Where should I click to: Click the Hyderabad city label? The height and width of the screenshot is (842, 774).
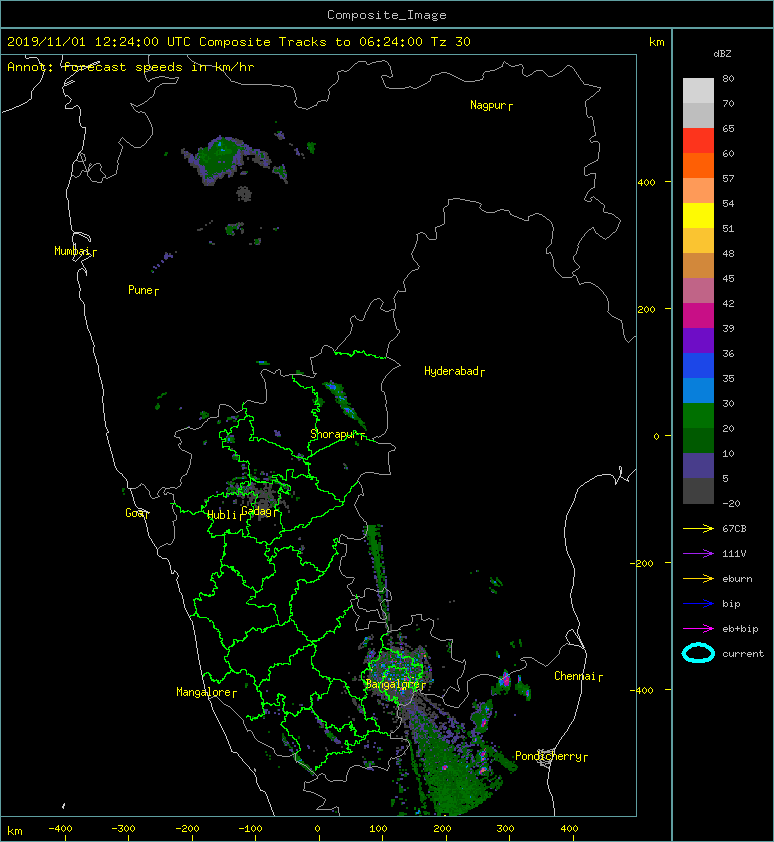pyautogui.click(x=451, y=371)
